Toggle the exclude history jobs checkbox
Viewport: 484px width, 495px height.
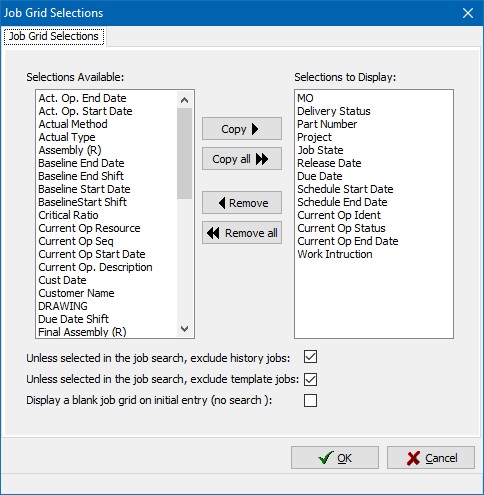(x=310, y=357)
